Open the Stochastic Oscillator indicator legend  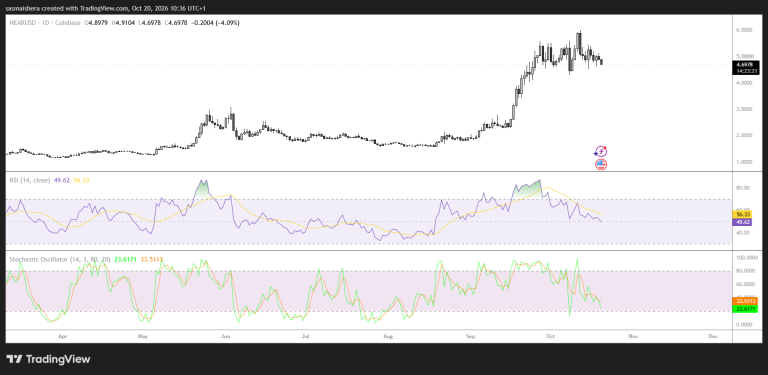[x=60, y=259]
